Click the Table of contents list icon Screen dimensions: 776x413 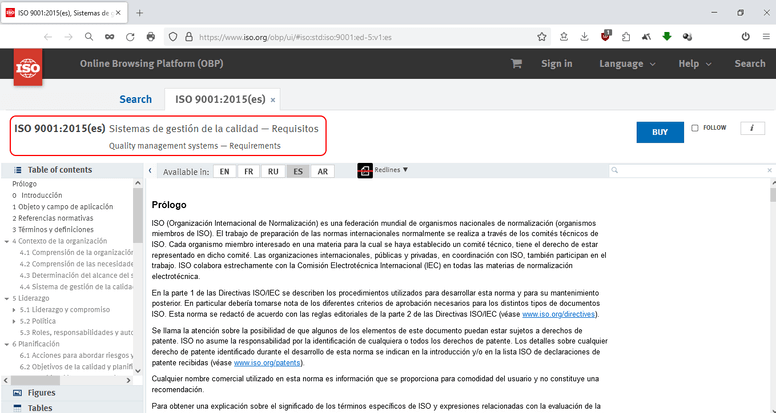(18, 170)
